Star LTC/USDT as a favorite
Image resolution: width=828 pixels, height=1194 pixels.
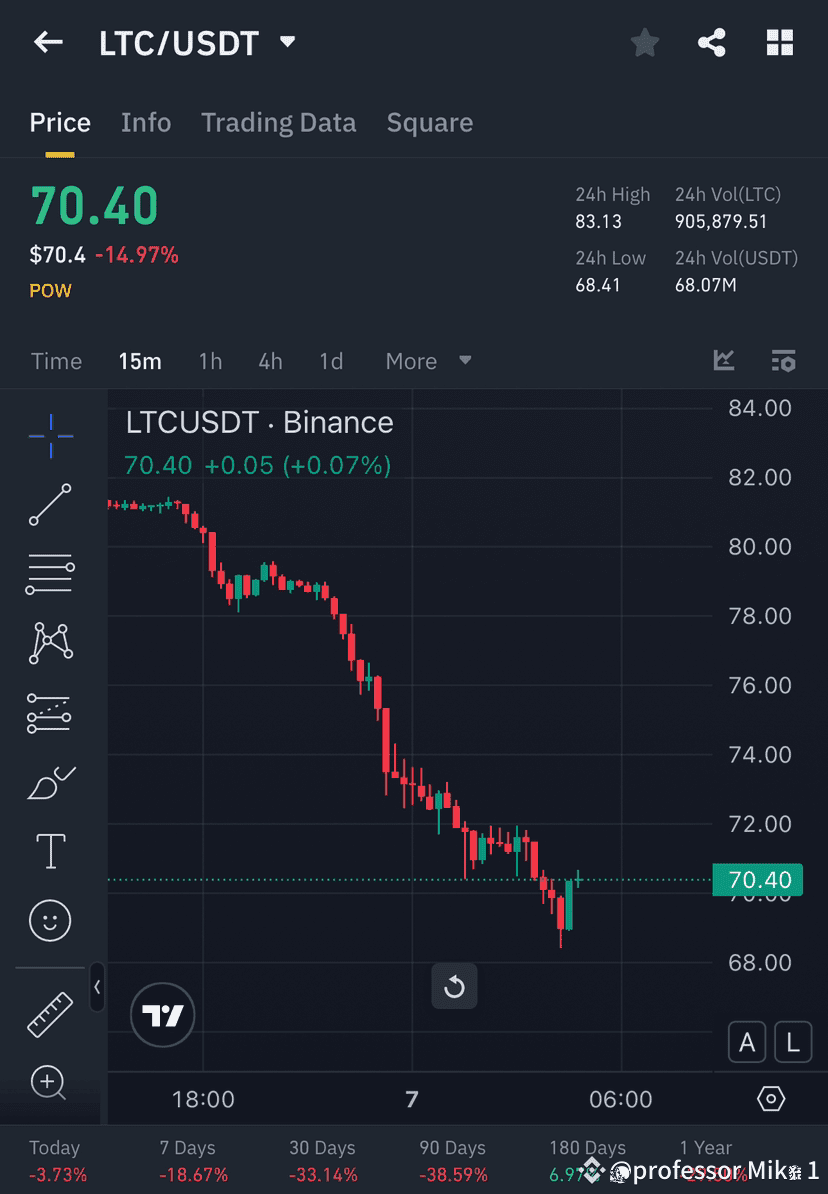click(x=644, y=42)
